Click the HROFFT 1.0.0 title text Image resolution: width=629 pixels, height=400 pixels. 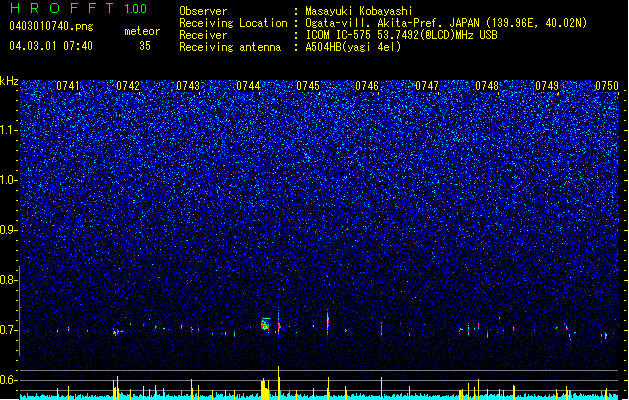(79, 8)
